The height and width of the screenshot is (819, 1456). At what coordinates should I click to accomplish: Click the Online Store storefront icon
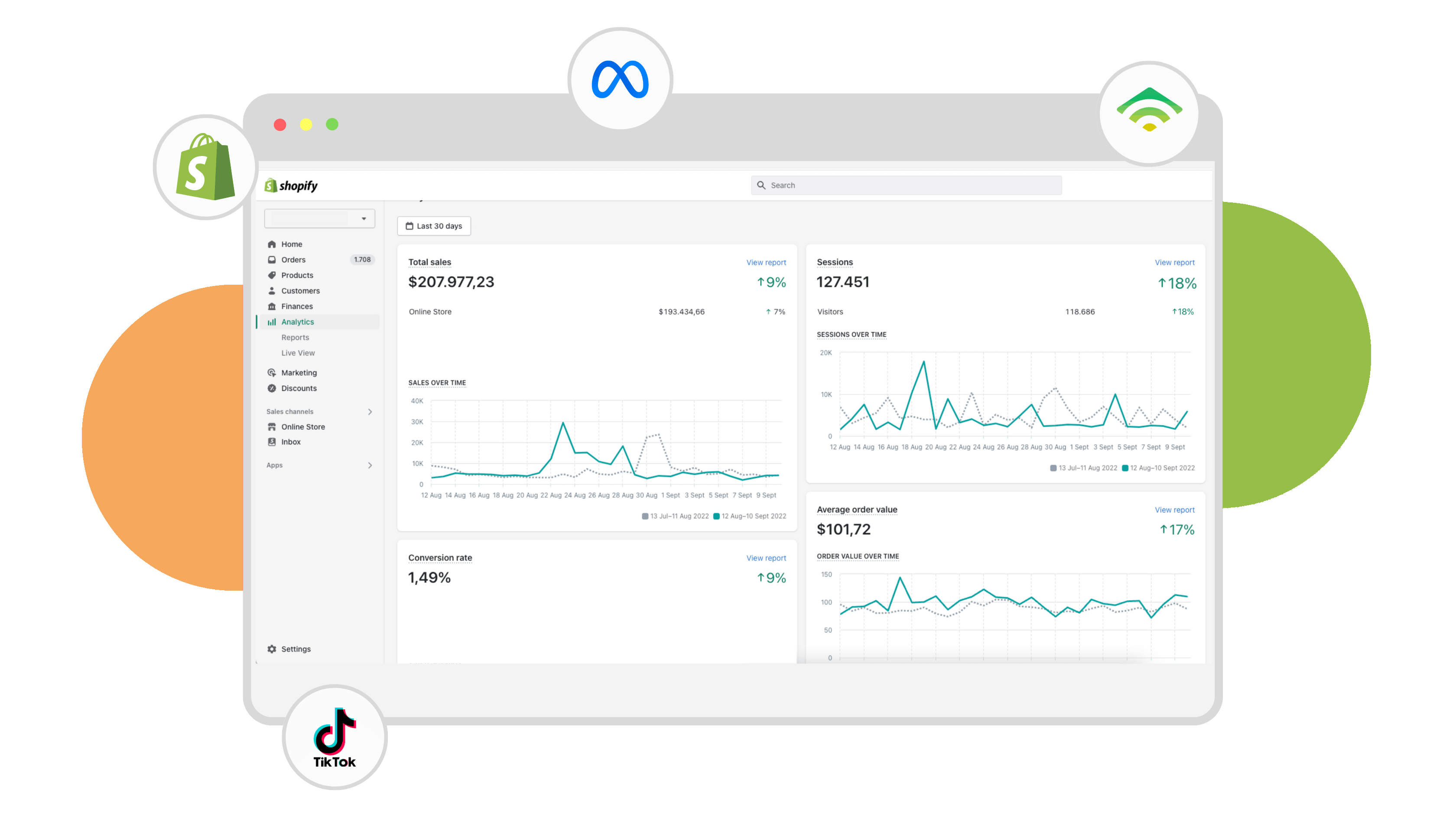[x=271, y=427]
